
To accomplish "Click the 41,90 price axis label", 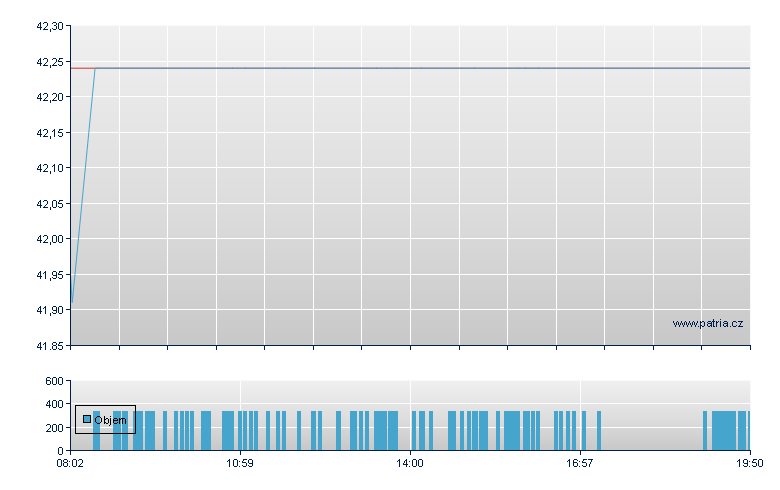I will (x=50, y=310).
